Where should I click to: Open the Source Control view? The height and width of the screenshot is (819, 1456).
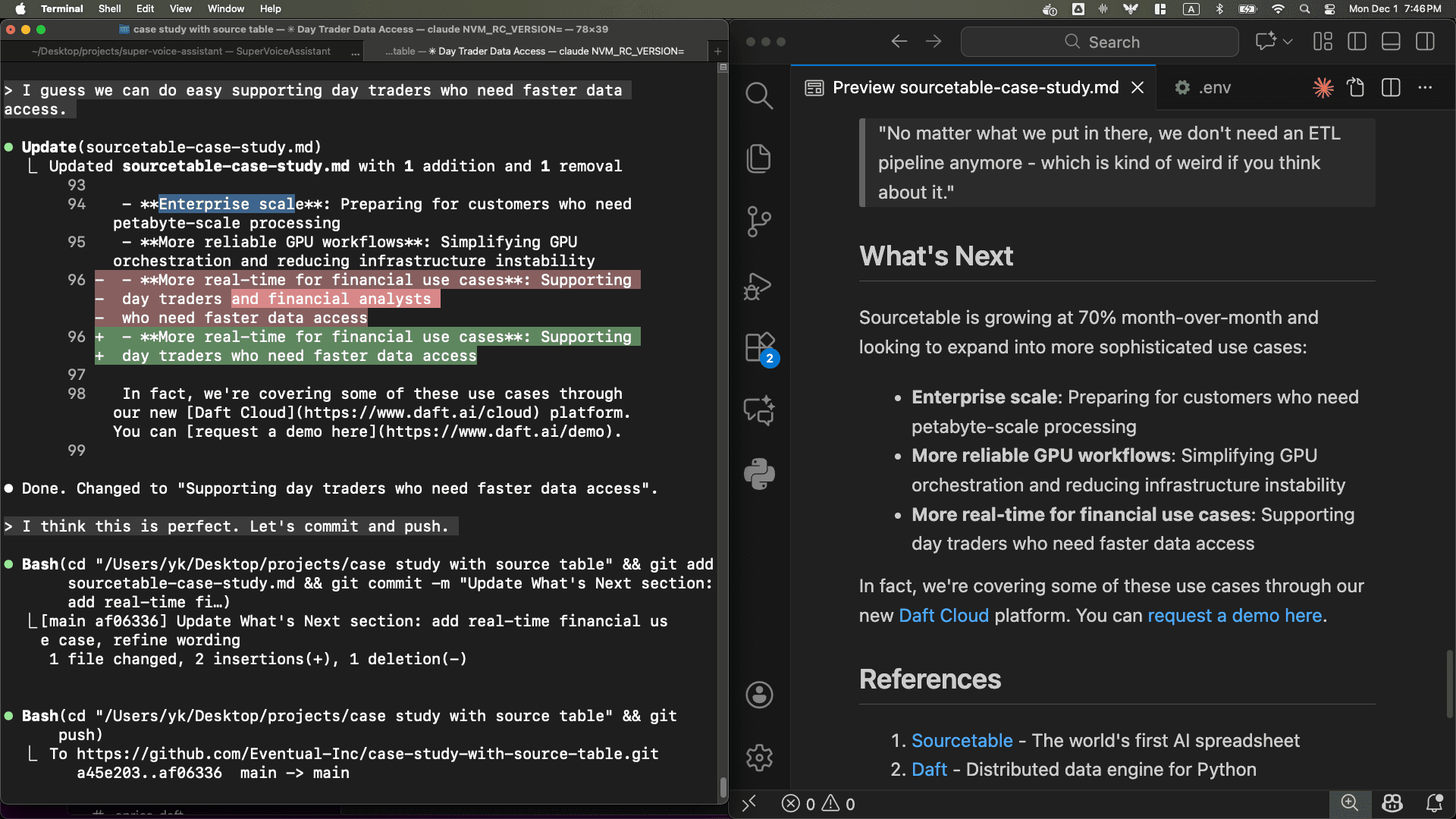[x=759, y=221]
